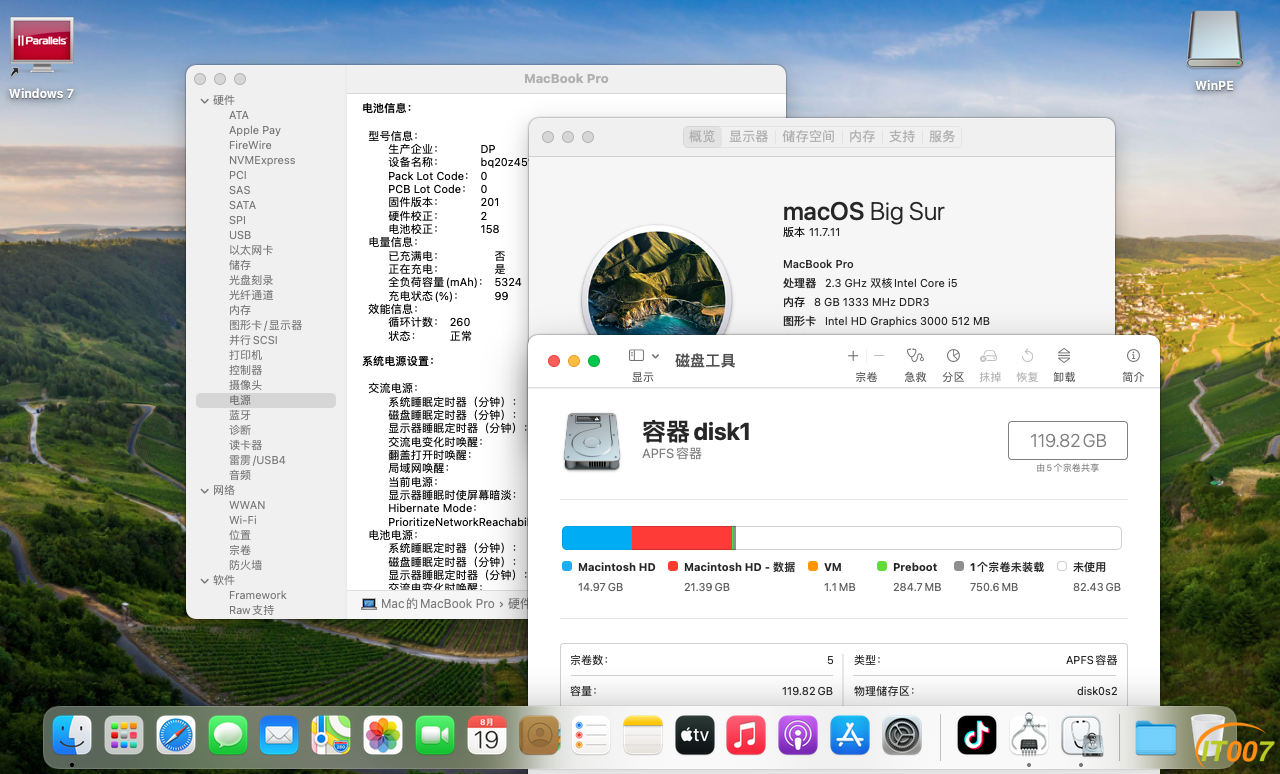Collapse the 网络 section in System Information sidebar

point(203,490)
